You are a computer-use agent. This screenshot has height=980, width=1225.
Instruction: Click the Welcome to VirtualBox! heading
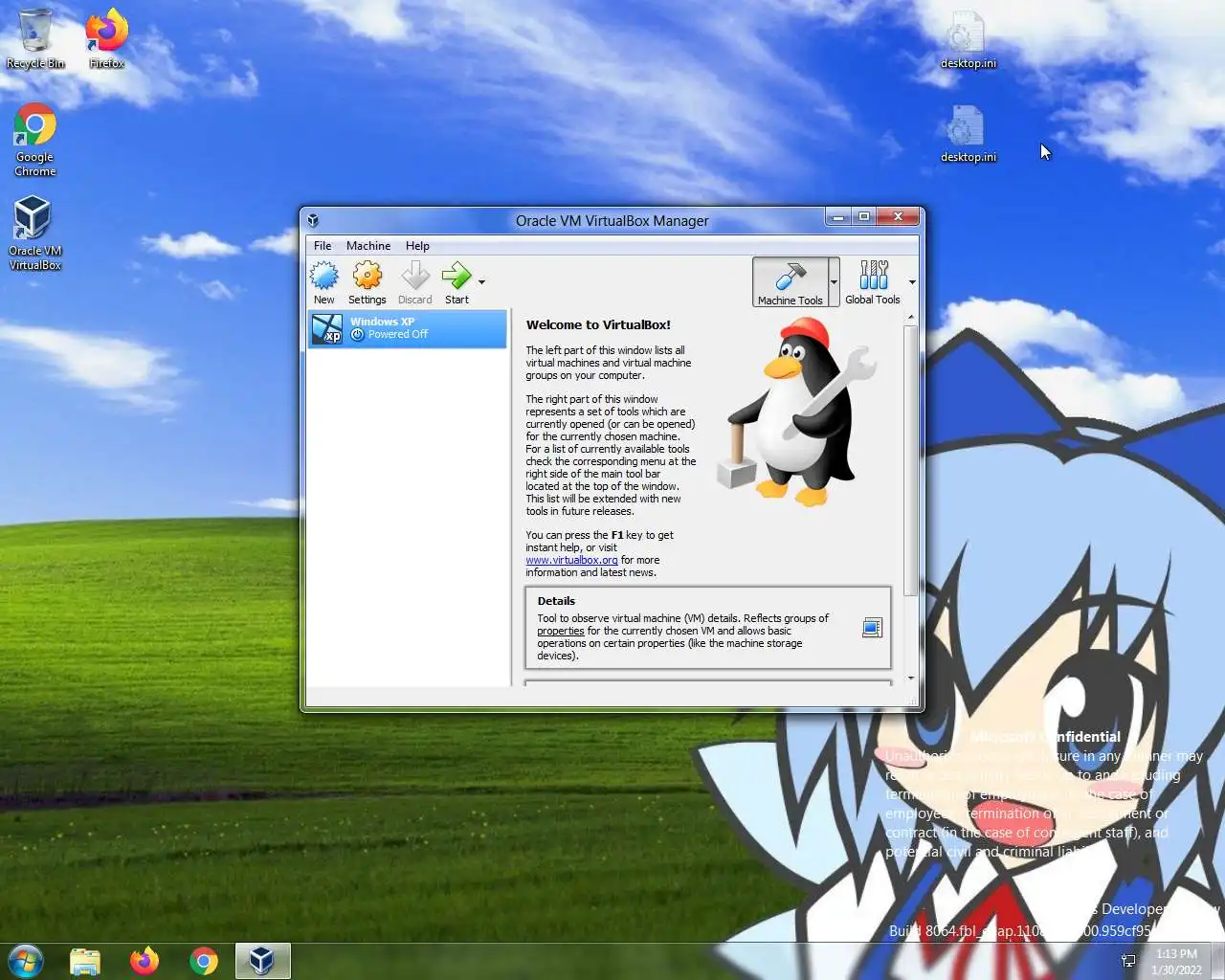pyautogui.click(x=598, y=325)
